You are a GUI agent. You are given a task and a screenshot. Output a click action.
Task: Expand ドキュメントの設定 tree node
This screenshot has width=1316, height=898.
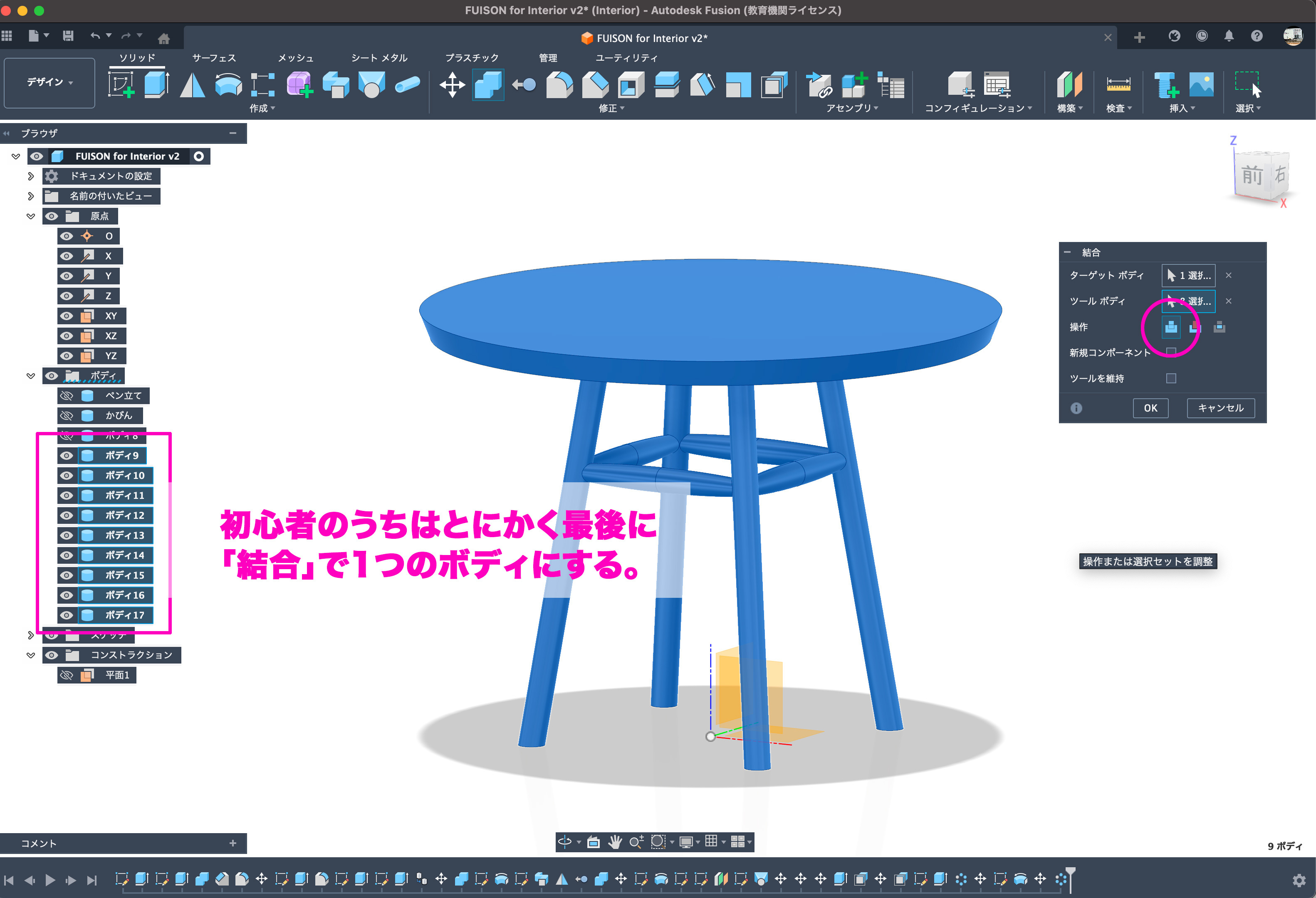pos(31,176)
